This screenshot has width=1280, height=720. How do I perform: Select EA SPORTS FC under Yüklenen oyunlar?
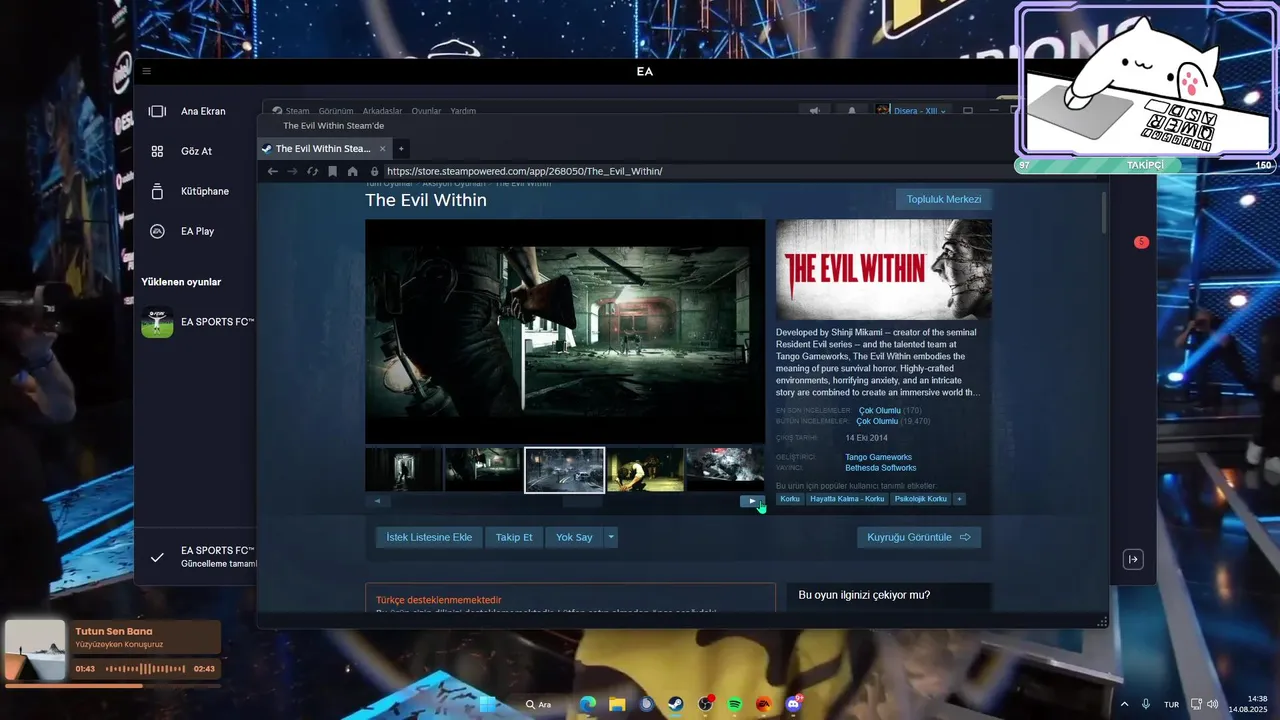(x=199, y=322)
